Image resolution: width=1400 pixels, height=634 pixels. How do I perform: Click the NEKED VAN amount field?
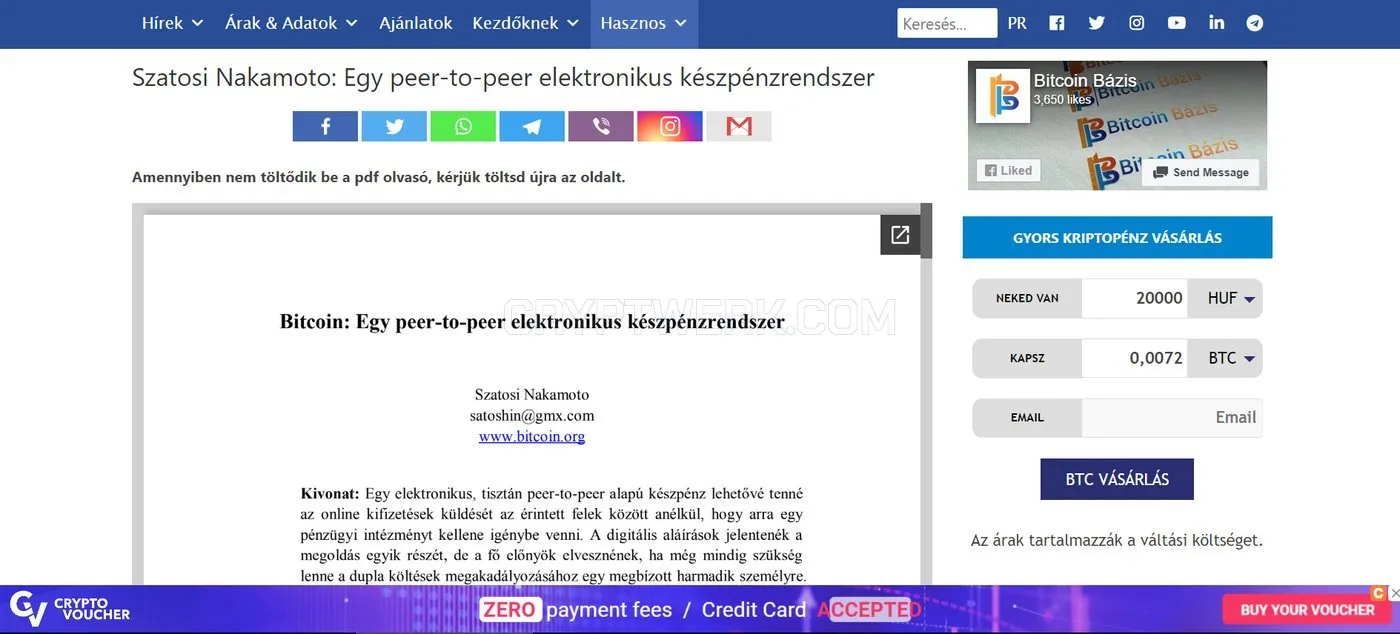point(1135,298)
